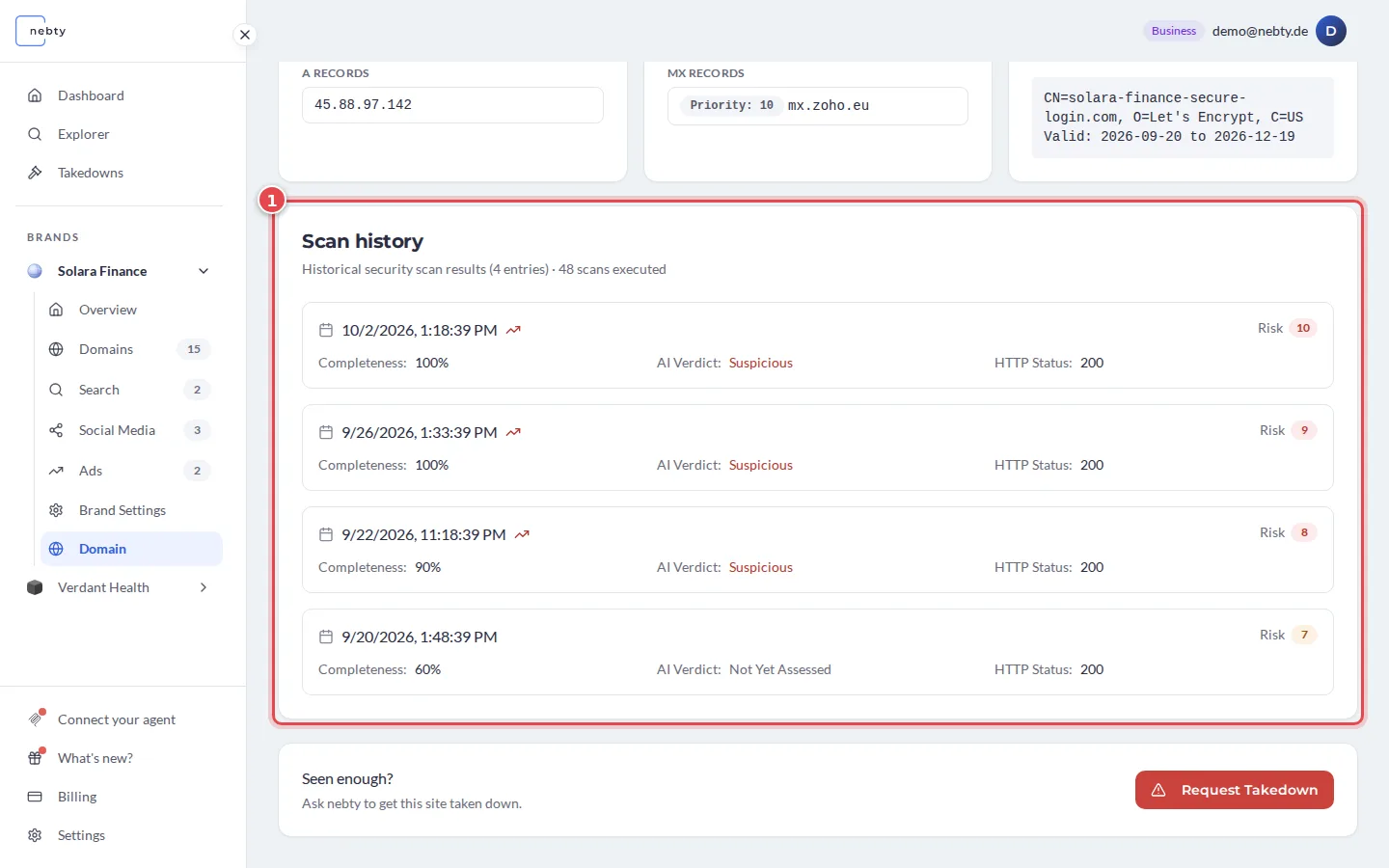Click the bottom Settings gear icon
This screenshot has width=1389, height=868.
click(x=35, y=835)
